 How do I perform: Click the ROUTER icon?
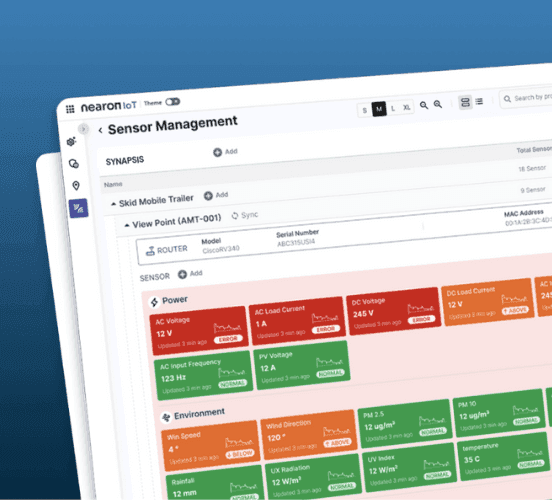point(150,251)
